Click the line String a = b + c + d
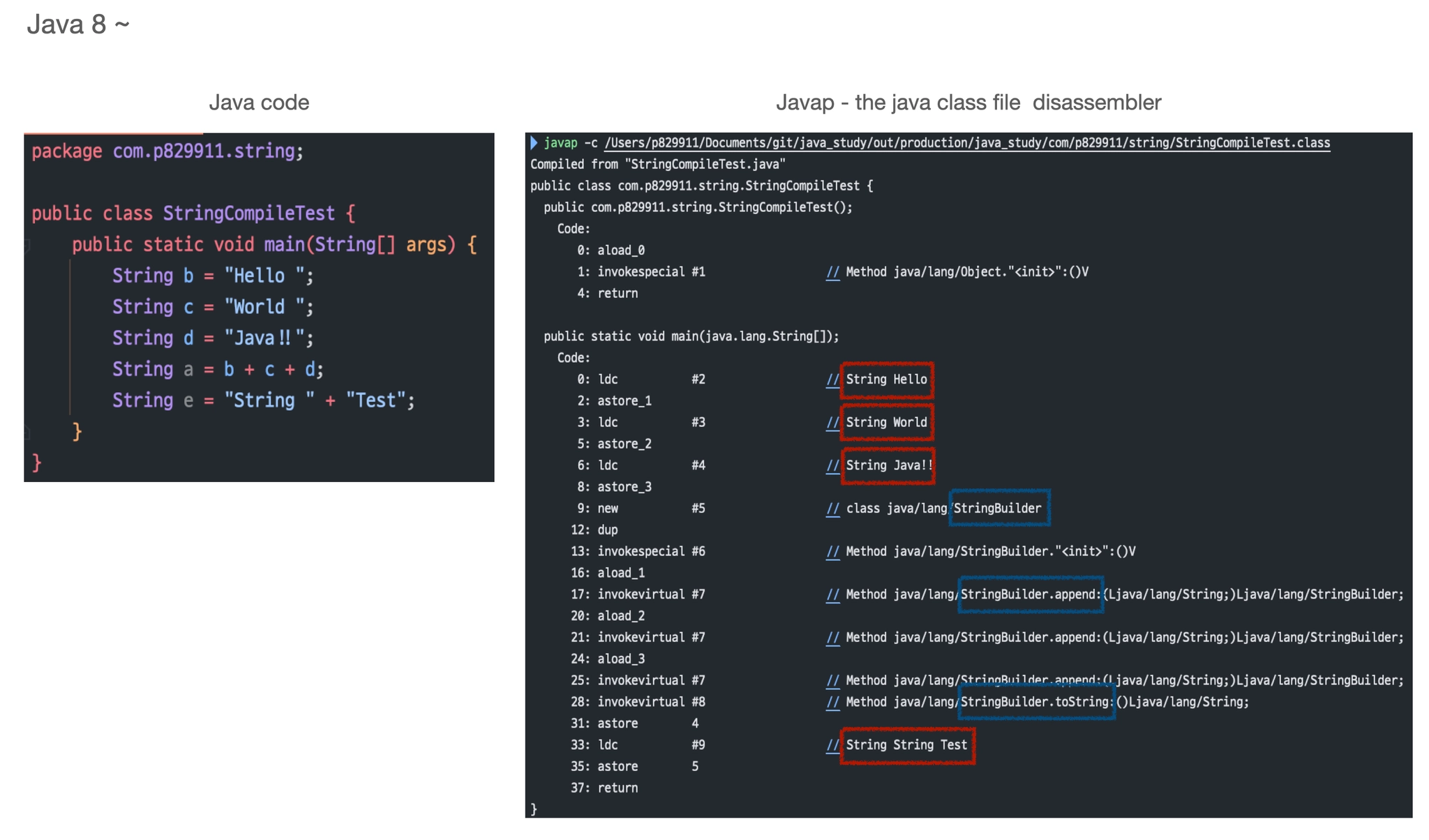Viewport: 1429px width, 840px height. click(x=218, y=369)
